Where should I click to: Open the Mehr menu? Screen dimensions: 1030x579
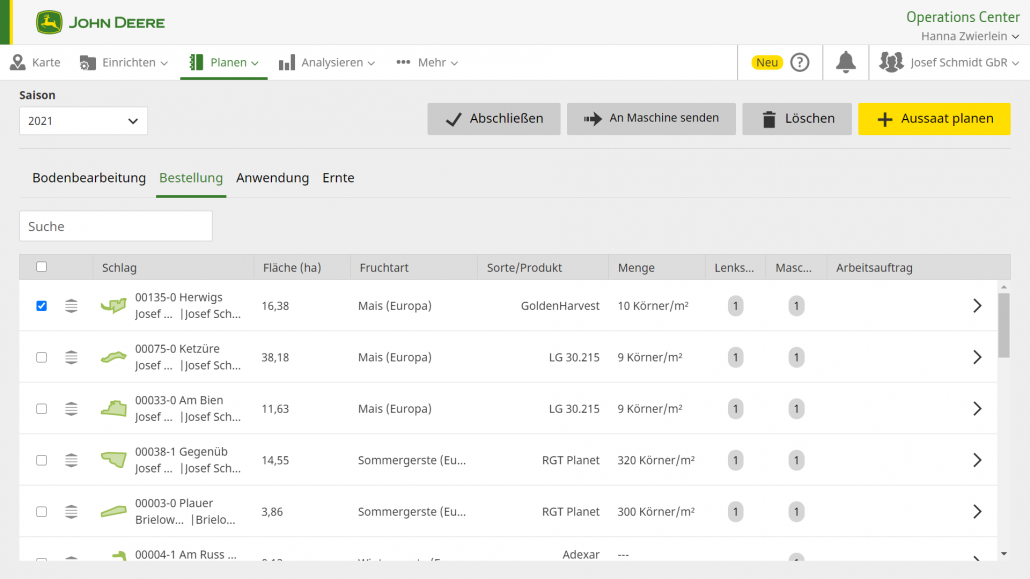(427, 62)
